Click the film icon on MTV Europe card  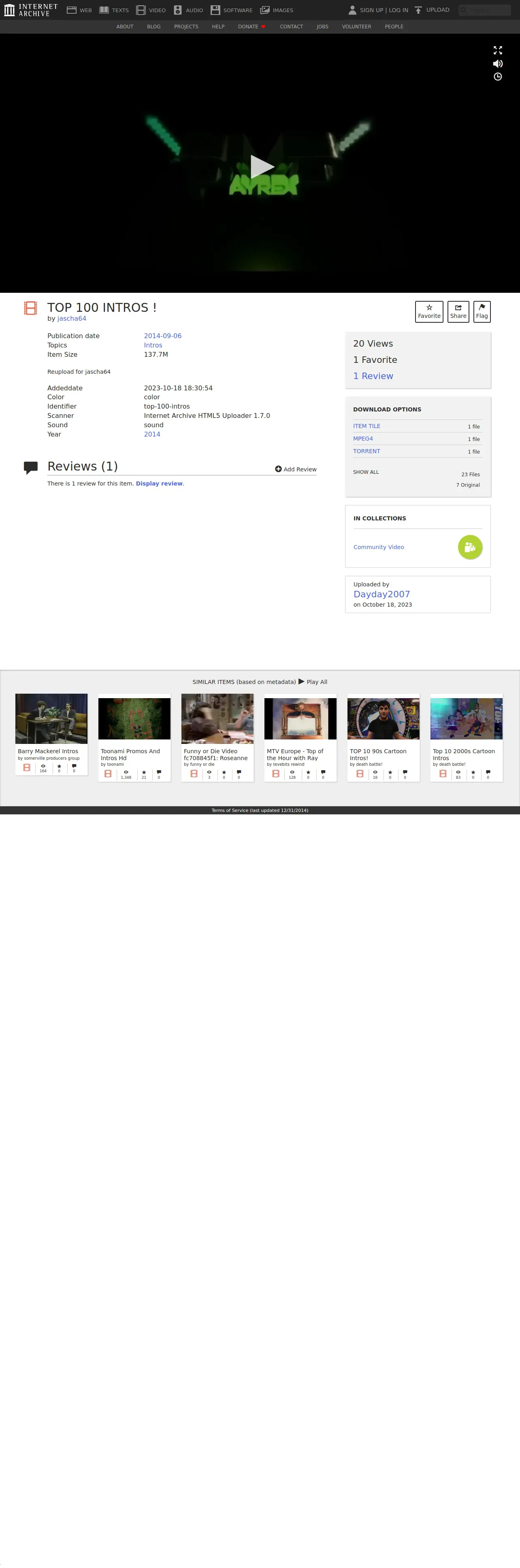pos(276,773)
